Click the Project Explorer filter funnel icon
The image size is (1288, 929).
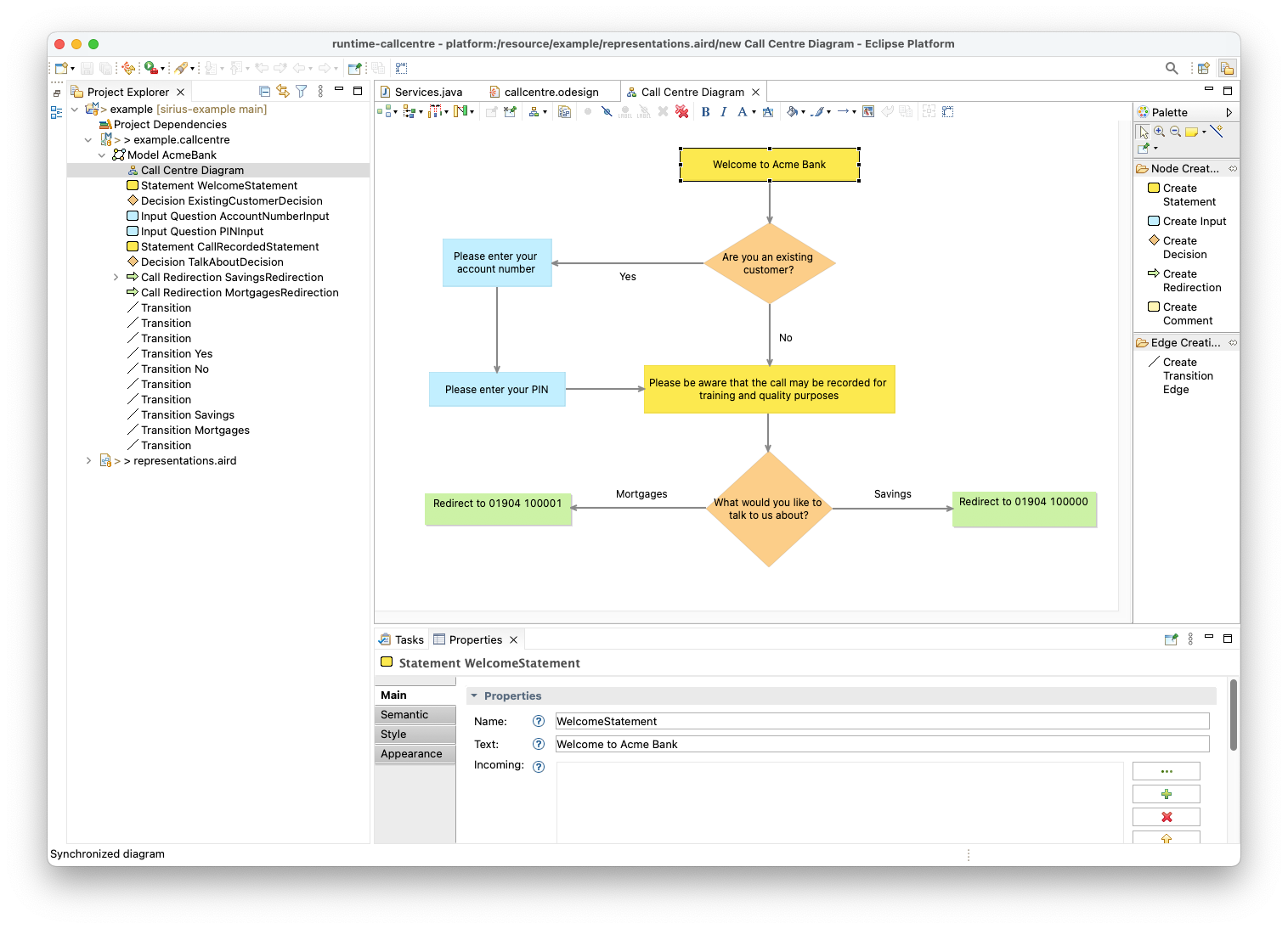(x=301, y=92)
